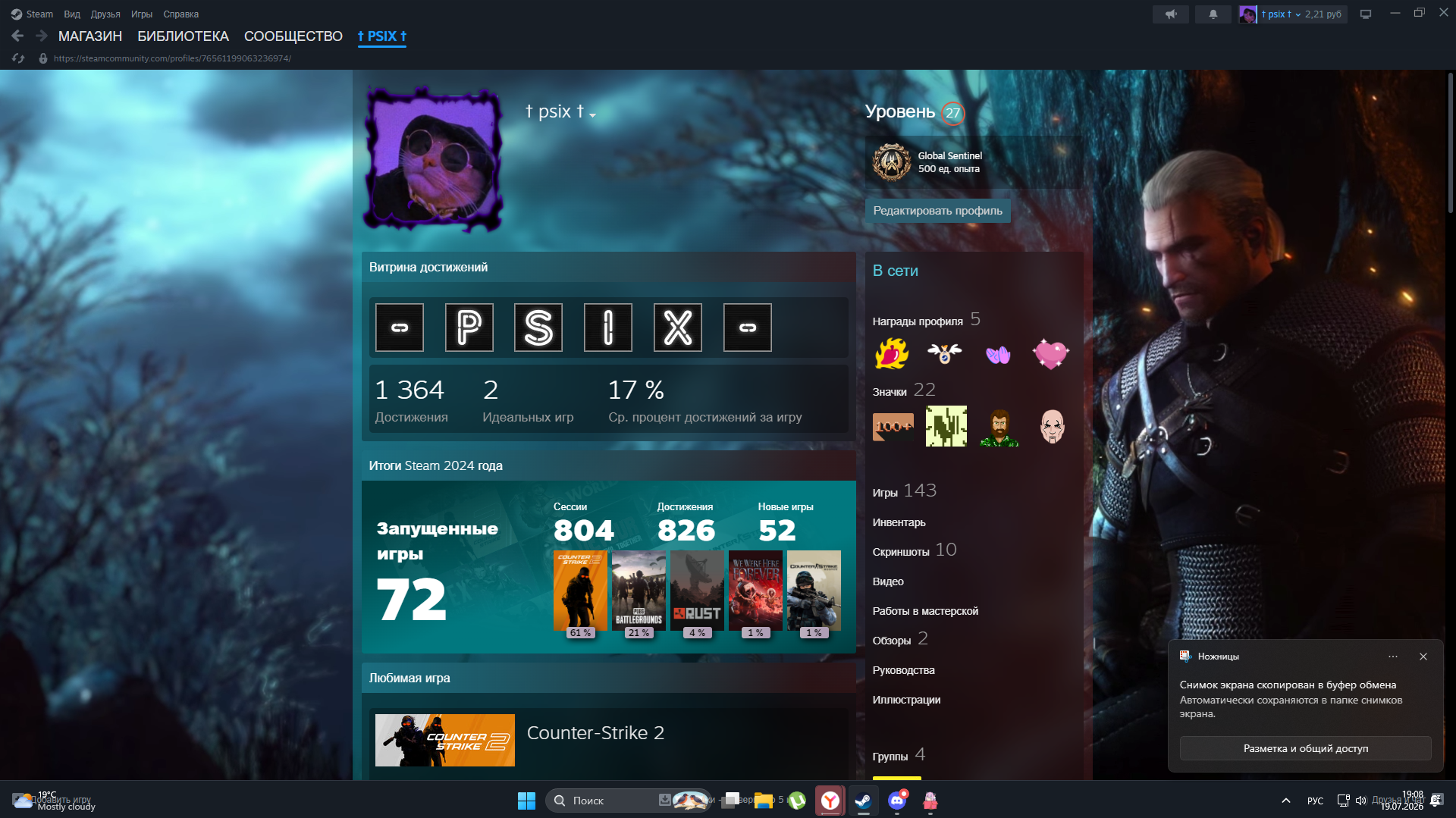1456x818 pixels.
Task: Click the pink heart profile award
Action: (x=1051, y=353)
